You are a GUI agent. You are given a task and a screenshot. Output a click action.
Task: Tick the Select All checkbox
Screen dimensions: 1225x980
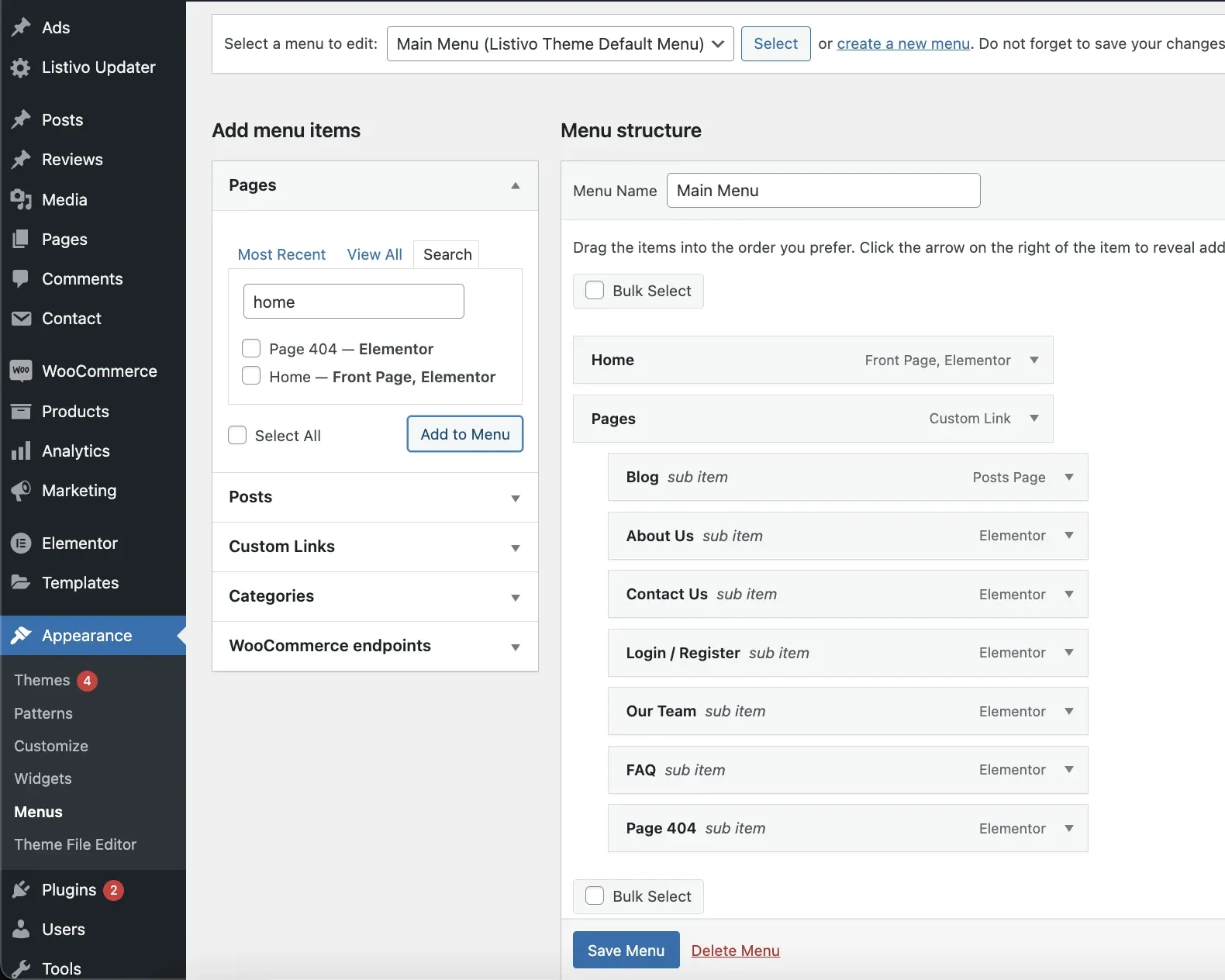pos(237,435)
